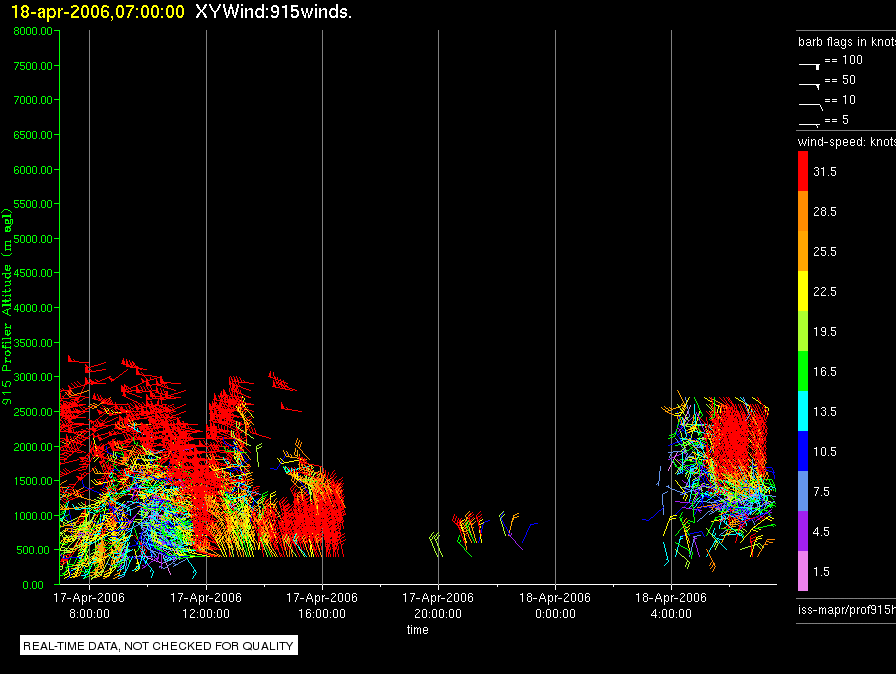Click 'REAL-TIME DATA, NOT CHECKED FOR QUALITY' notice
This screenshot has height=674, width=896.
pos(158,645)
